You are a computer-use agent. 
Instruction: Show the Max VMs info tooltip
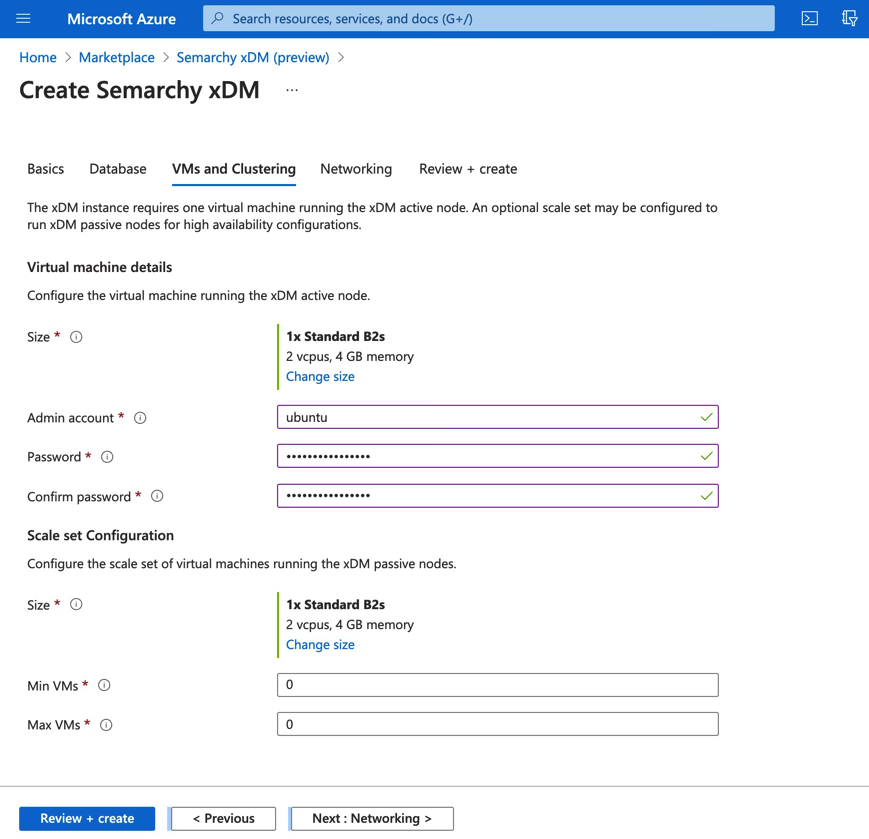(x=103, y=724)
